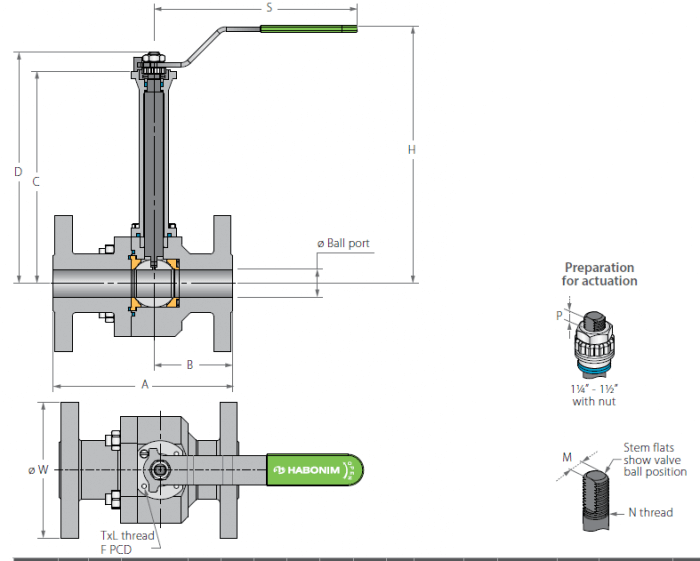Click the ball in the valve cross-section
700x561 pixels.
point(154,283)
